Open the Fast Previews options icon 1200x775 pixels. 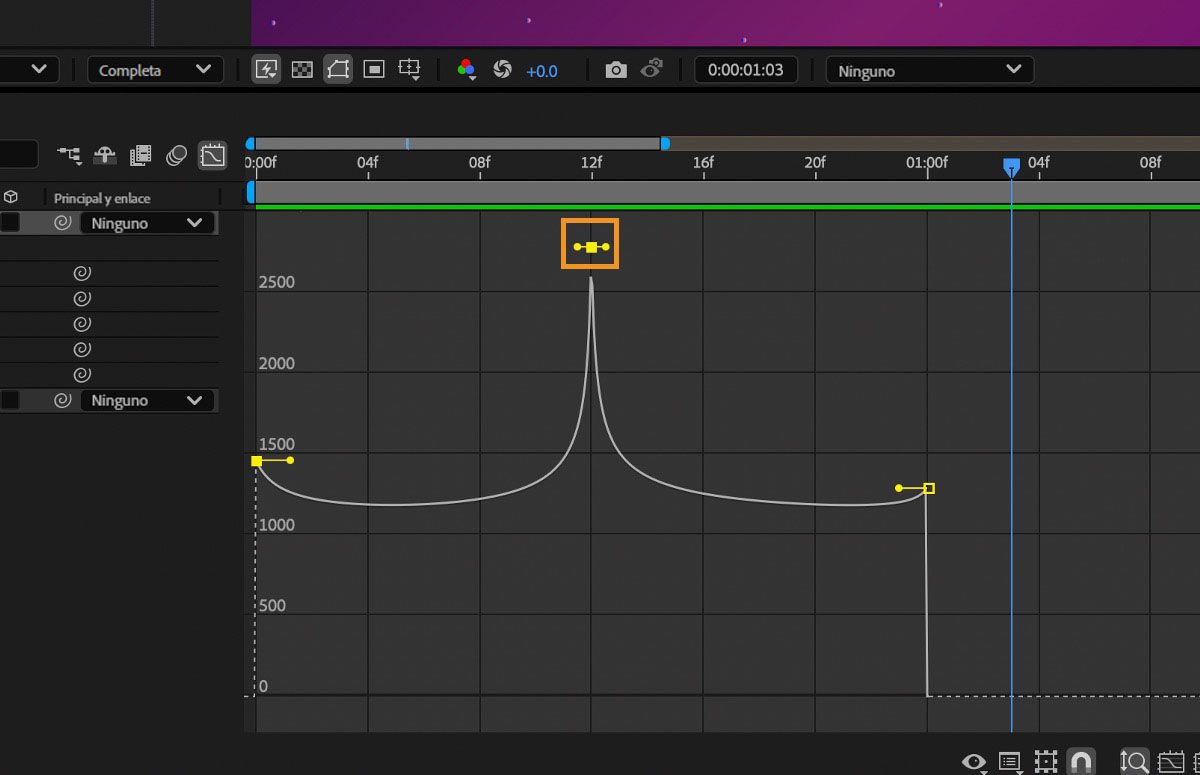pyautogui.click(x=266, y=70)
